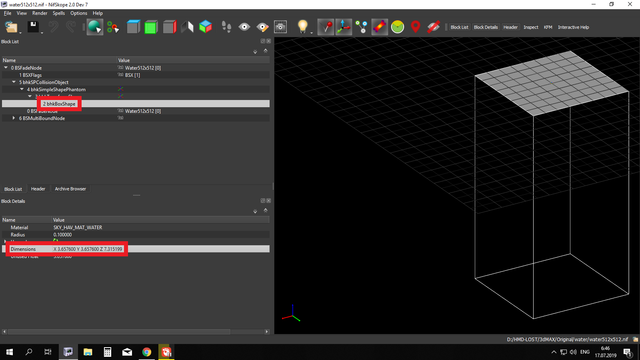640x360 pixels.
Task: Click the Undo arrow icon
Action: (x=53, y=27)
